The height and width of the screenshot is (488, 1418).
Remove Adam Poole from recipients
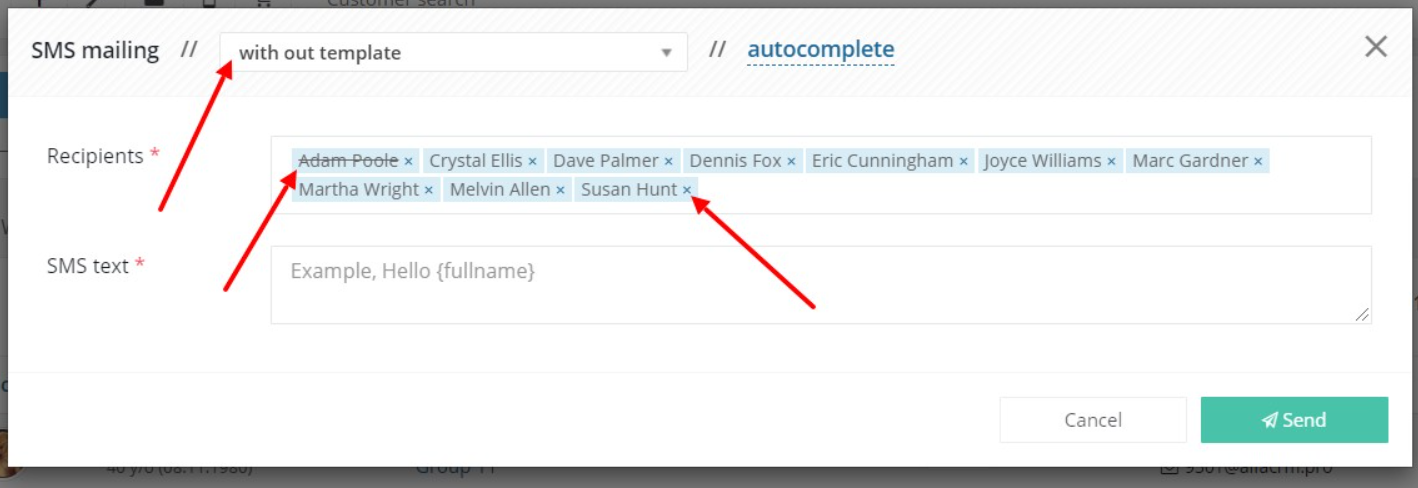tap(408, 161)
